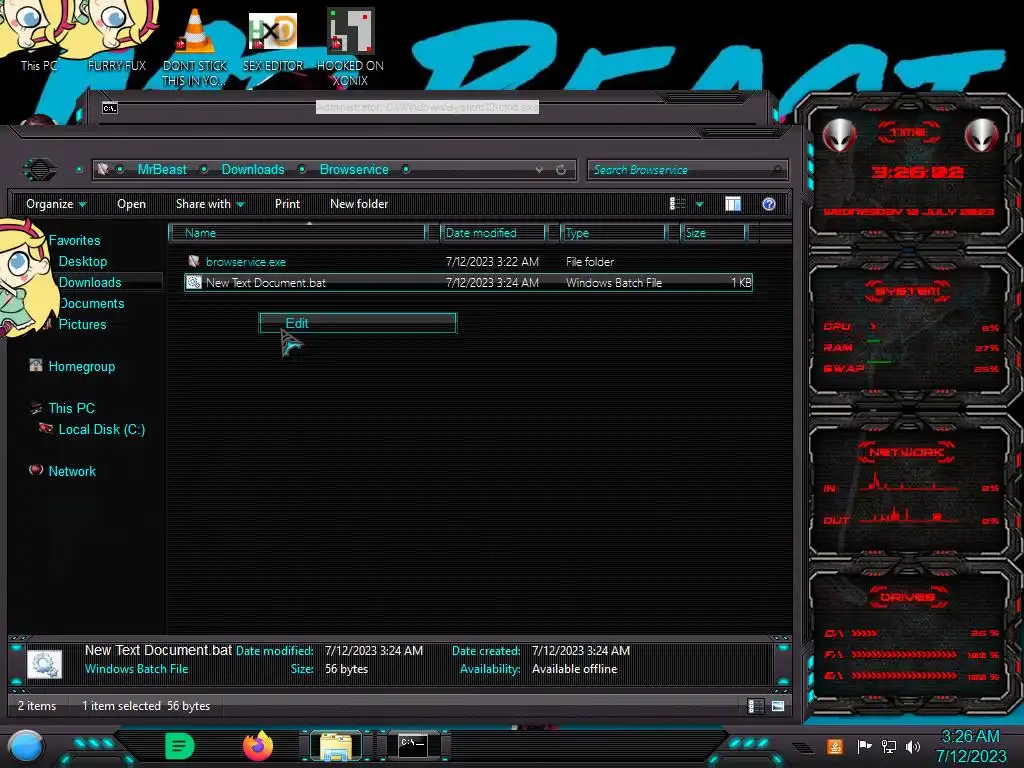Click the Action Center flag tray icon
The image size is (1024, 768).
point(865,746)
